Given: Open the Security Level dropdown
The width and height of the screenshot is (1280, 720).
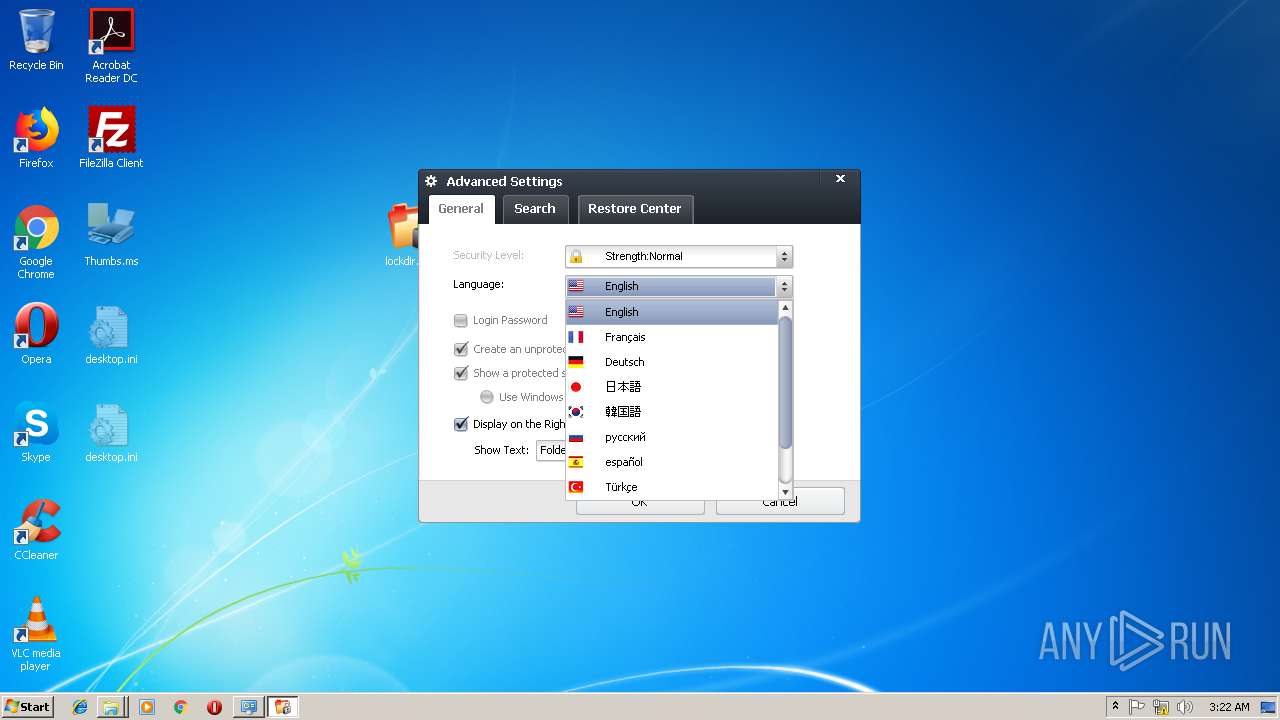Looking at the screenshot, I should 679,257.
